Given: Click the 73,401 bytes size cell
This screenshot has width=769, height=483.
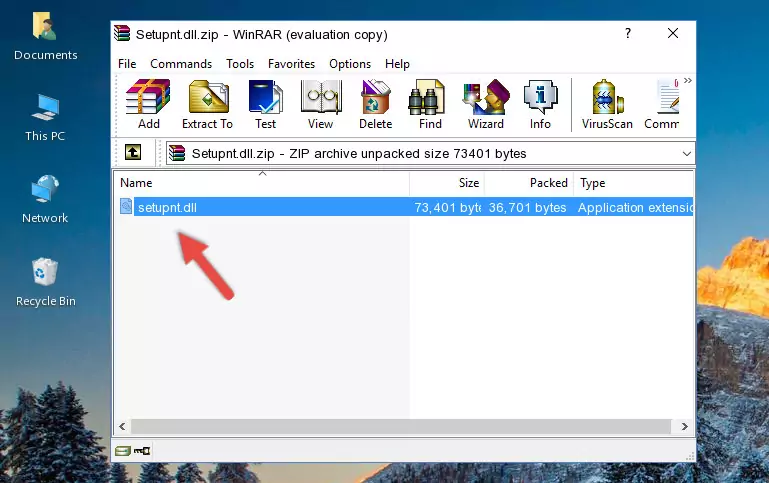Looking at the screenshot, I should pos(447,207).
